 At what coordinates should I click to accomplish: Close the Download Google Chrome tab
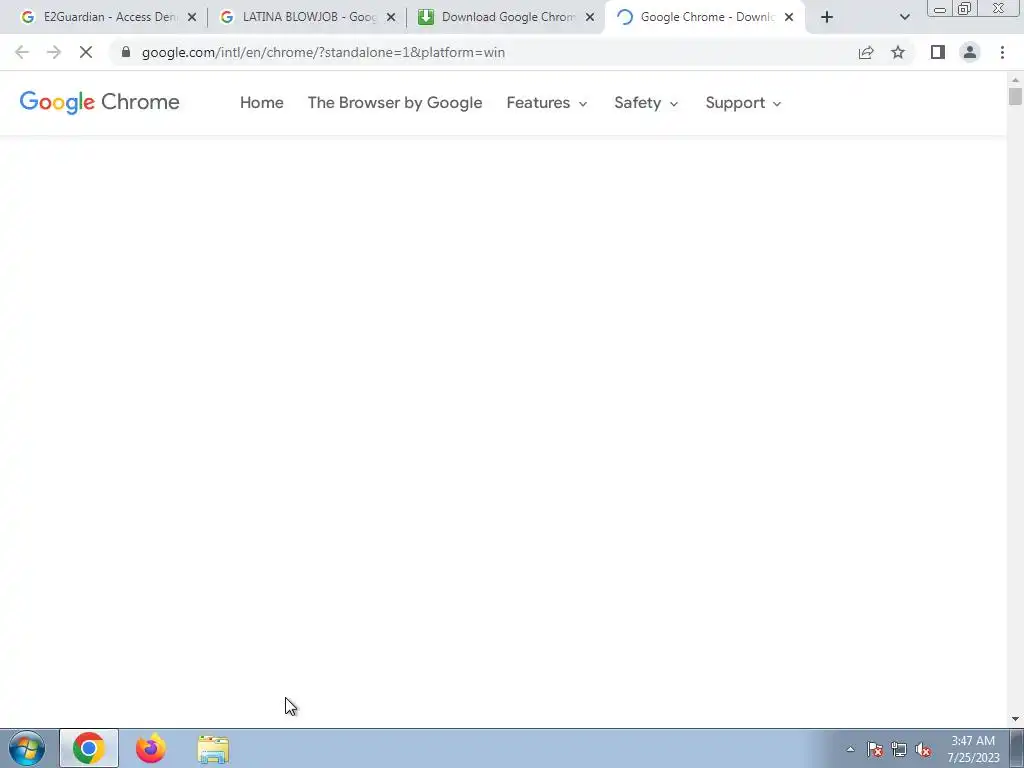coord(590,17)
